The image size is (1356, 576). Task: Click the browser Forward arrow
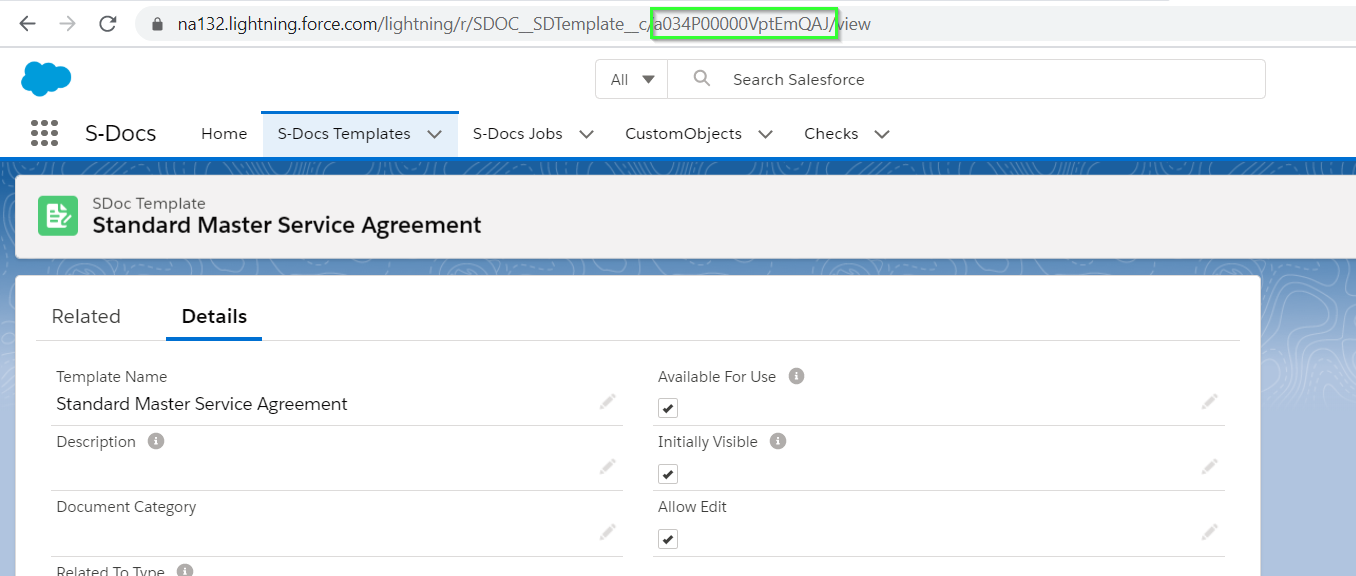(67, 23)
